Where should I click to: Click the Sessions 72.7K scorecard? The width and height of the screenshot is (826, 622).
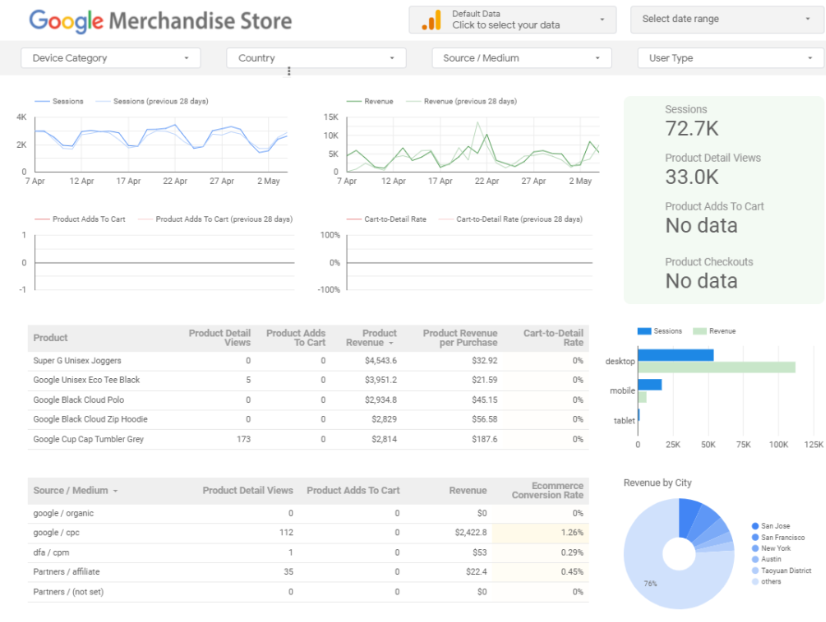click(691, 121)
